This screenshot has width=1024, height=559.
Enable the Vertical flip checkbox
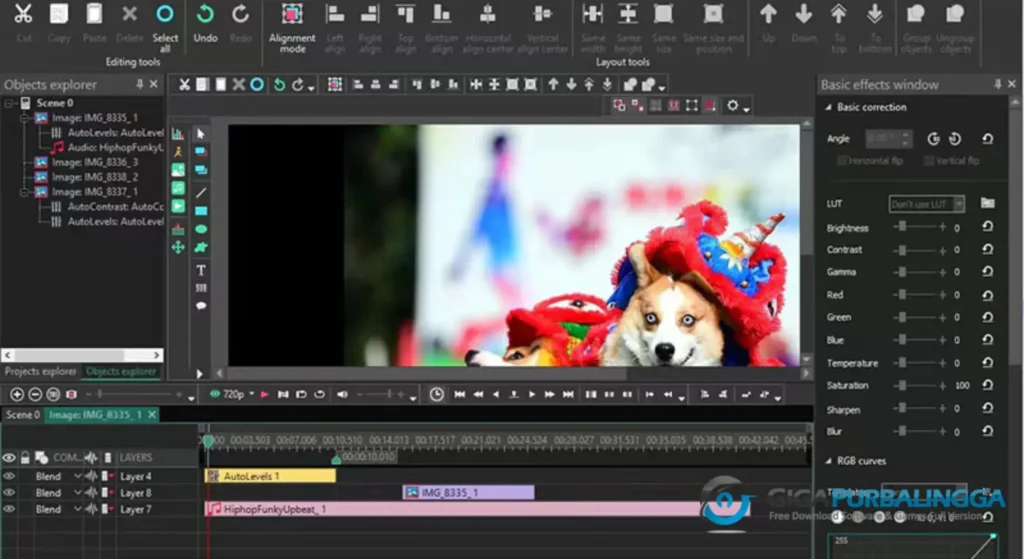coord(928,161)
